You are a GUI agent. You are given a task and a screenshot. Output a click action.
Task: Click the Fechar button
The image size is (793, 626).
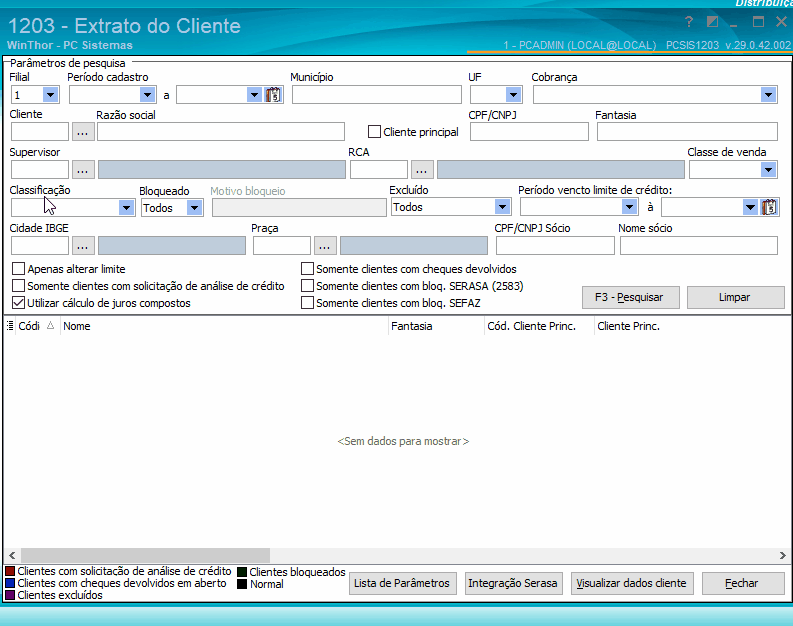(742, 584)
